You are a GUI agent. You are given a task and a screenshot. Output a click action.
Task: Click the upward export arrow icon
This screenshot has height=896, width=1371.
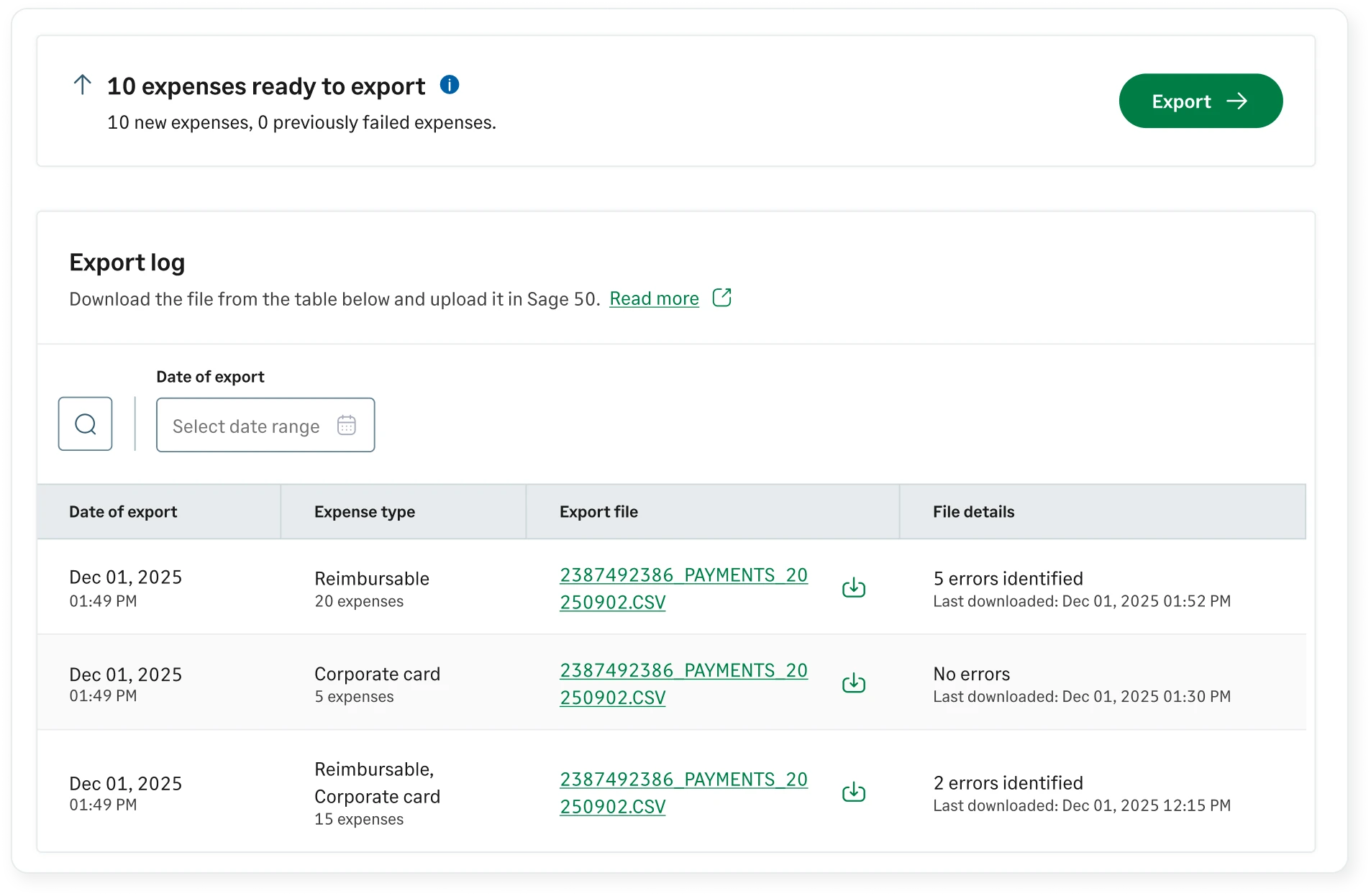tap(82, 84)
